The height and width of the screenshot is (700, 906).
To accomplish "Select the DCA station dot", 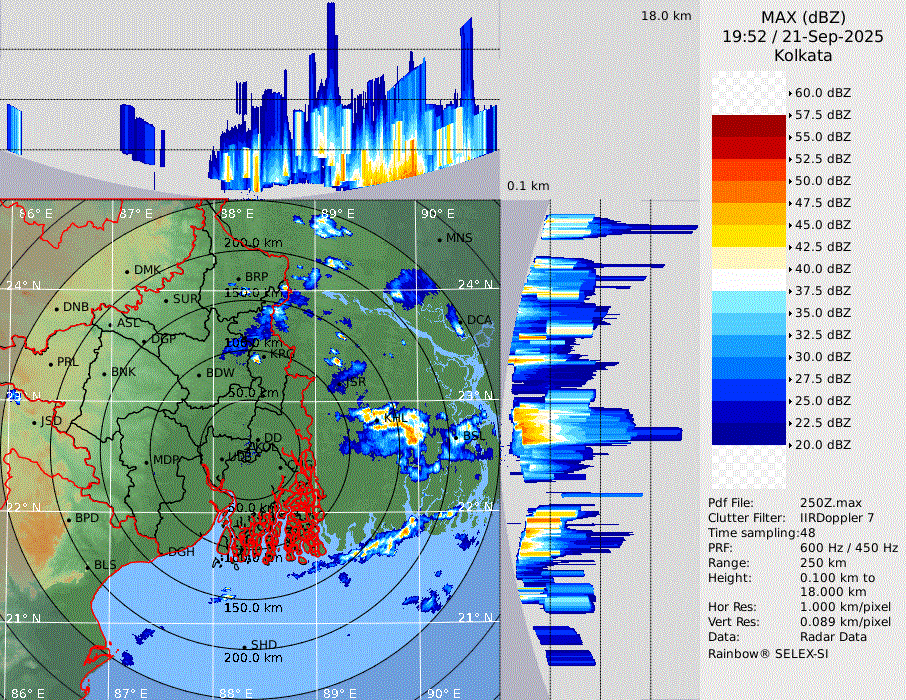I will pos(462,320).
